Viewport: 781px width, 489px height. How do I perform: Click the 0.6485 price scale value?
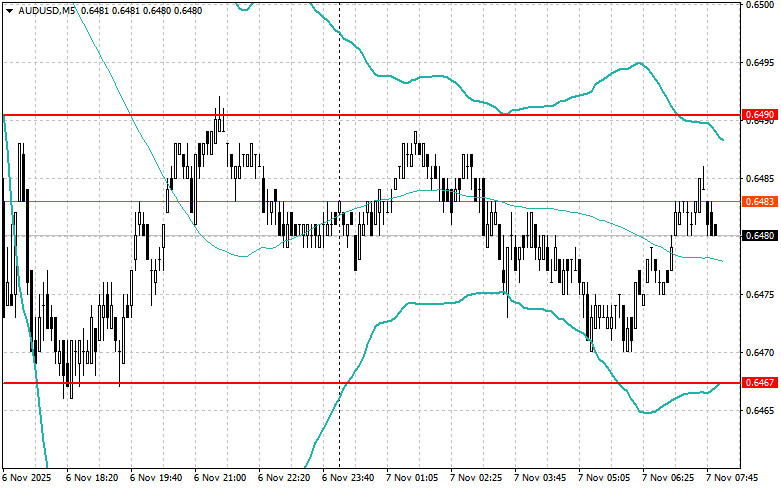click(760, 178)
